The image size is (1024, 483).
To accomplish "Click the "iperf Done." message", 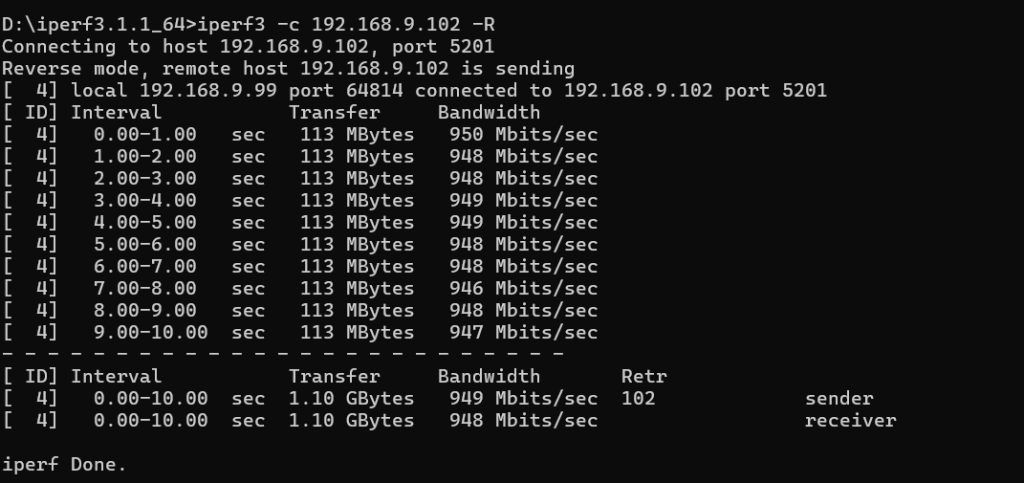I will 65,465.
